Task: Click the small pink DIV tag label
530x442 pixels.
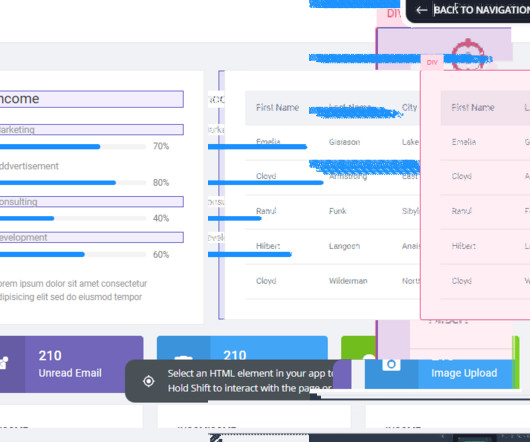Action: coord(432,63)
